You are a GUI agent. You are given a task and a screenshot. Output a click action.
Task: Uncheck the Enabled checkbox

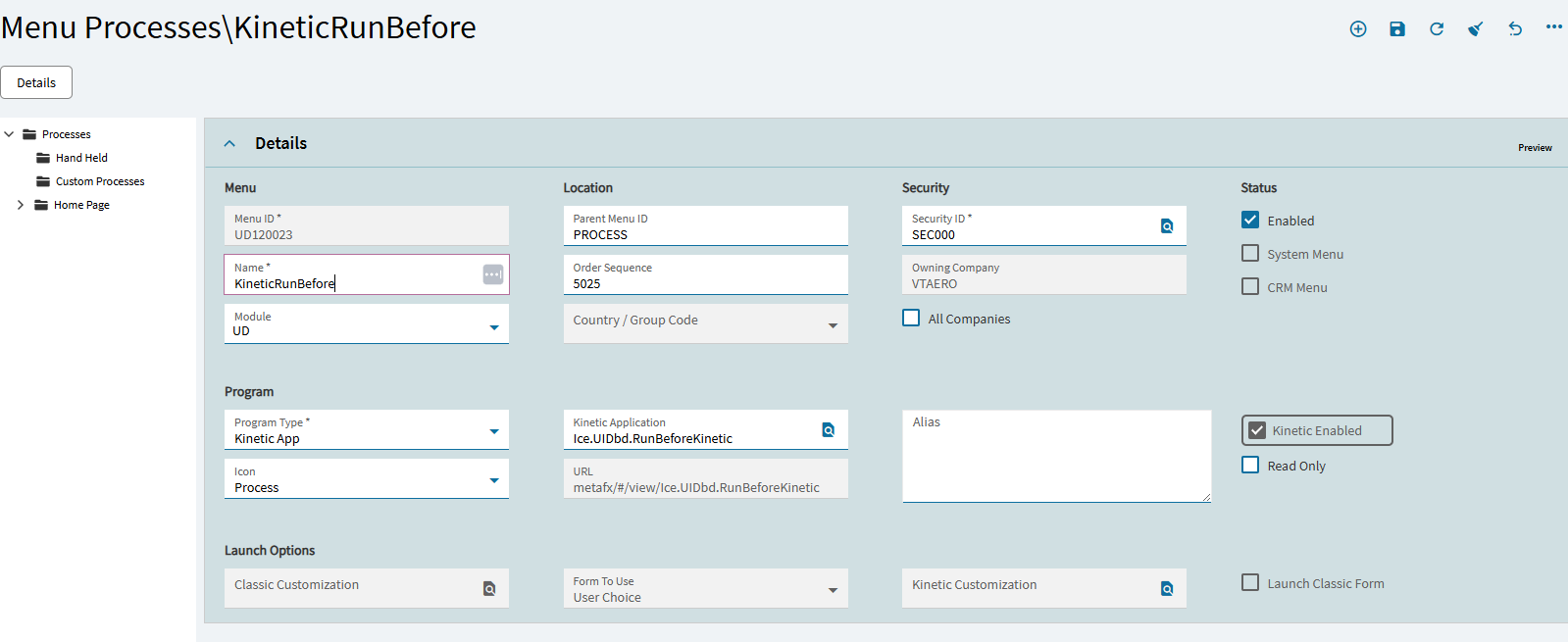[1250, 221]
